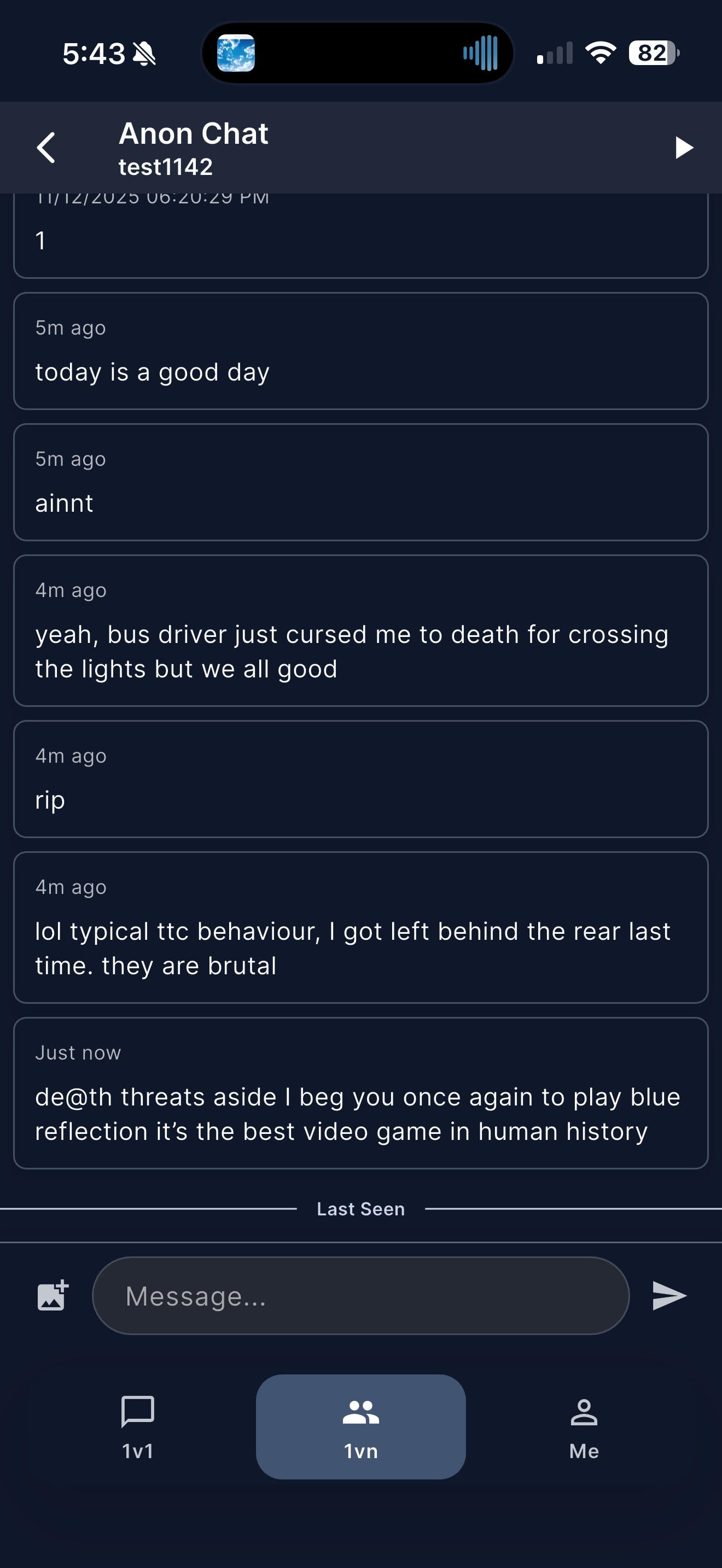722x1568 pixels.
Task: Tap the back chevron to leave chat
Action: [x=48, y=147]
